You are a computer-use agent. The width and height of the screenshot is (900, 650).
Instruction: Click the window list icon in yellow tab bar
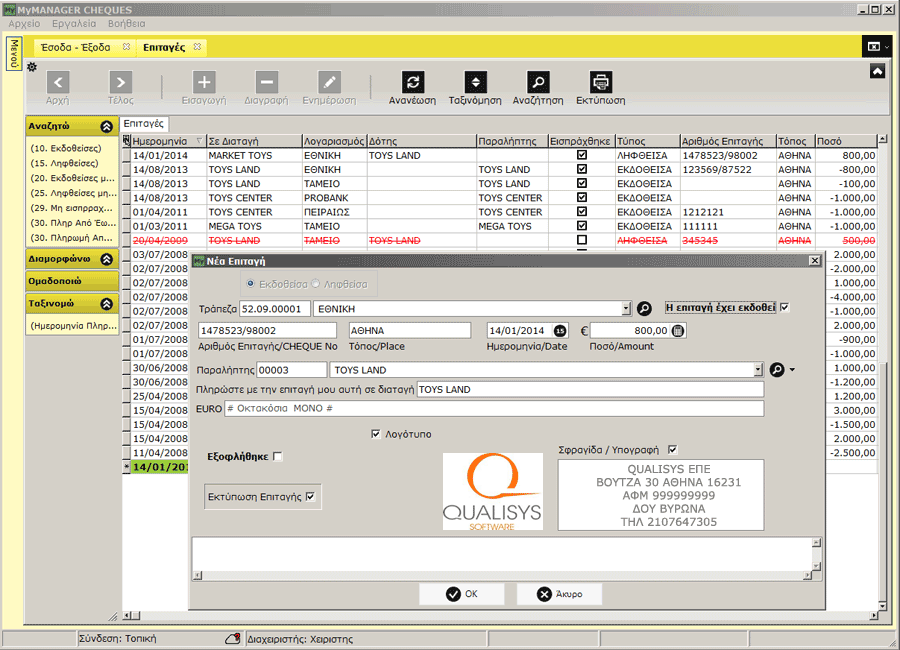874,47
